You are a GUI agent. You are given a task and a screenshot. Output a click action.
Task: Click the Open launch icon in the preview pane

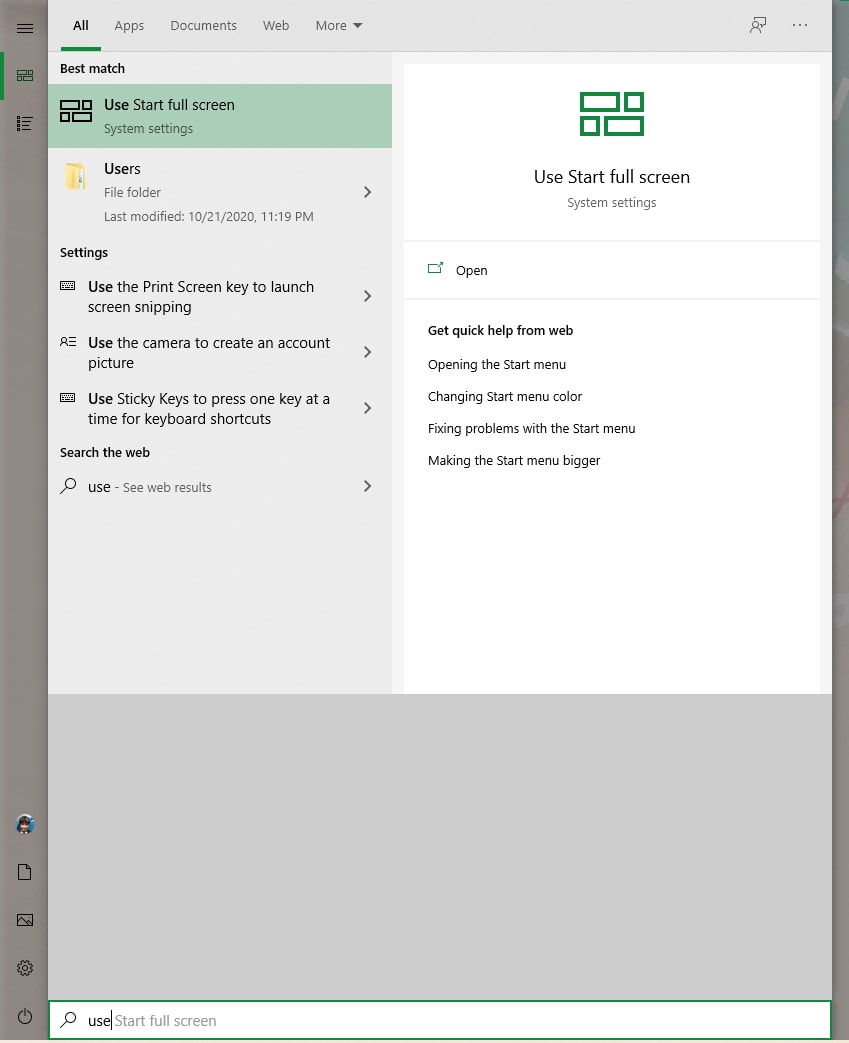(435, 268)
